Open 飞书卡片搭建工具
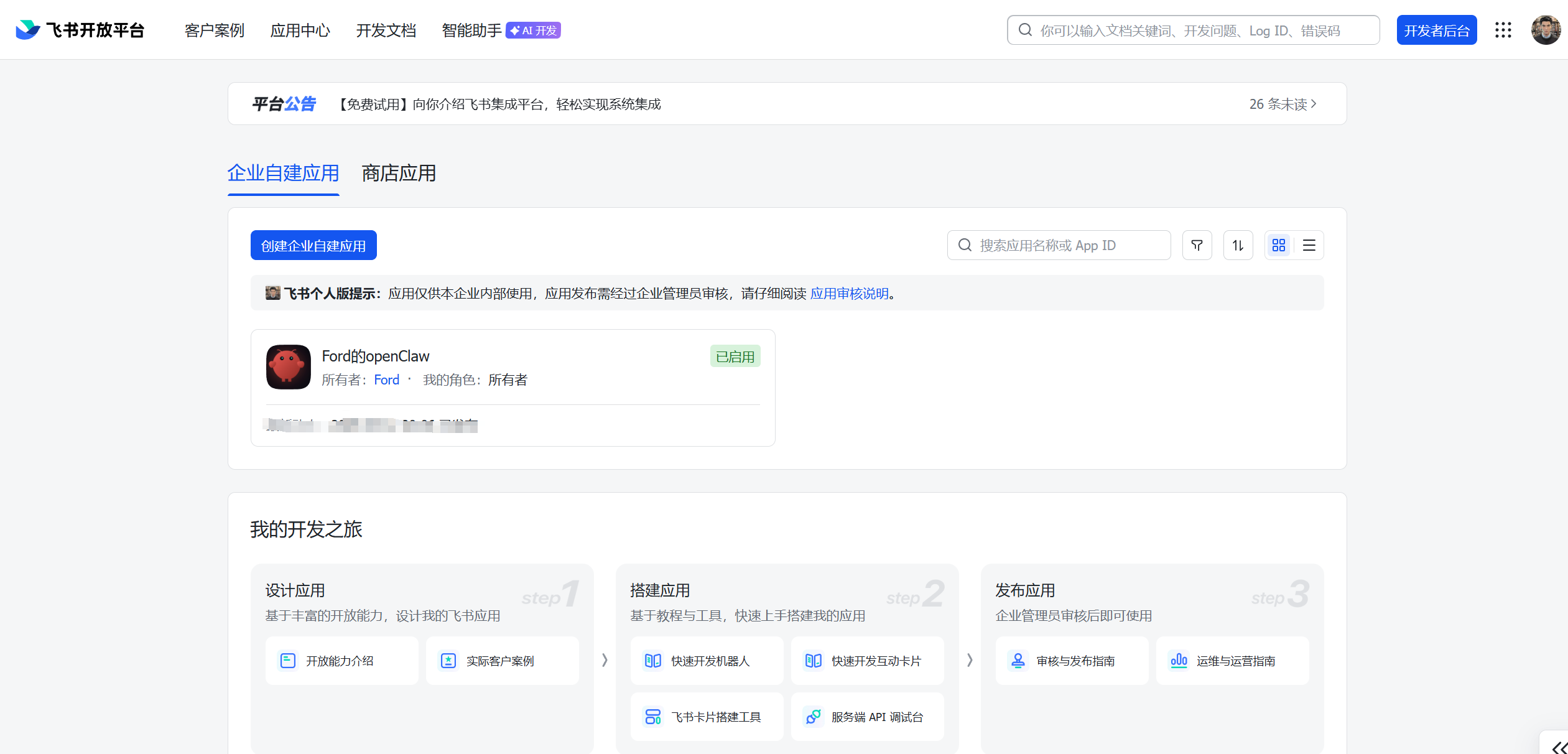Image resolution: width=1568 pixels, height=754 pixels. 707,717
